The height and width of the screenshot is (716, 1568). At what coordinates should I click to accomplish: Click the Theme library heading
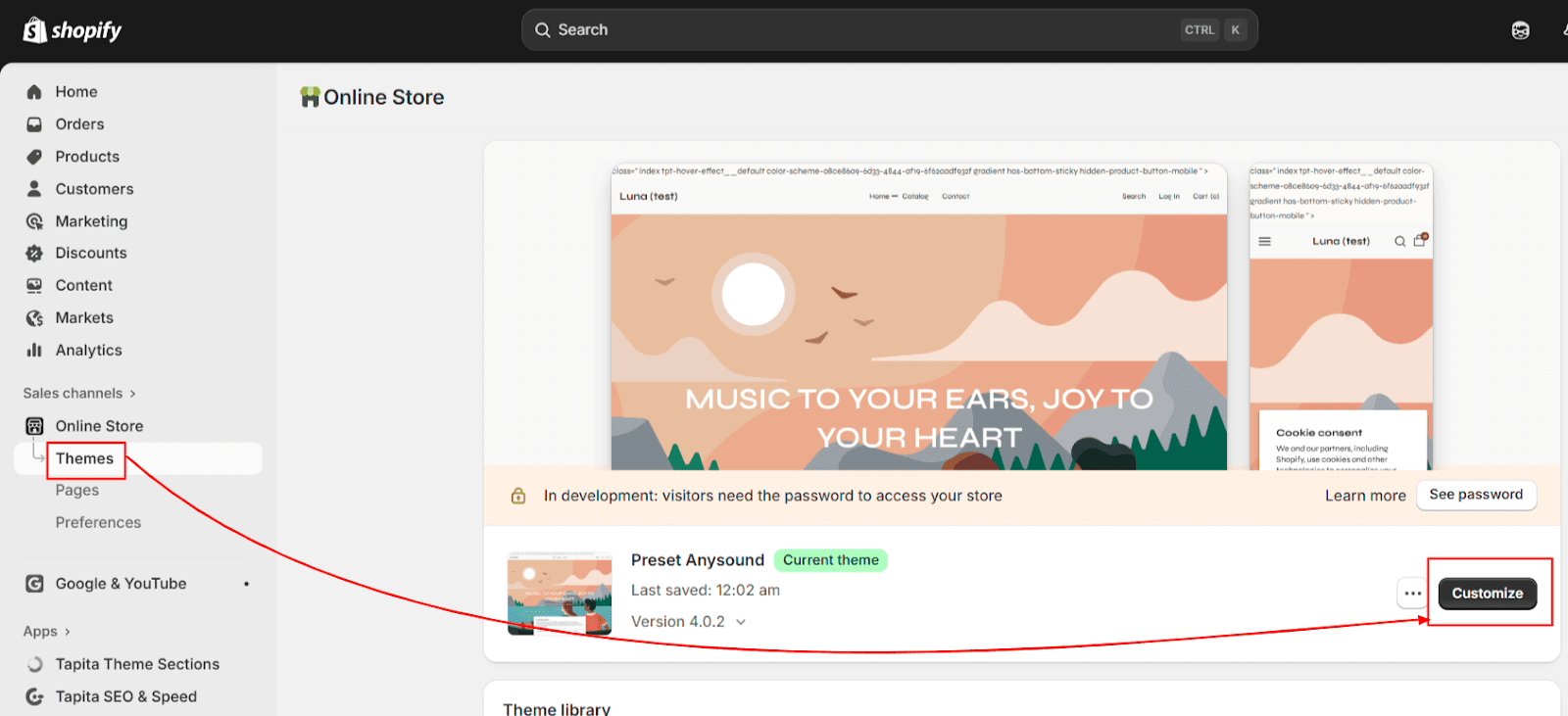[x=557, y=707]
